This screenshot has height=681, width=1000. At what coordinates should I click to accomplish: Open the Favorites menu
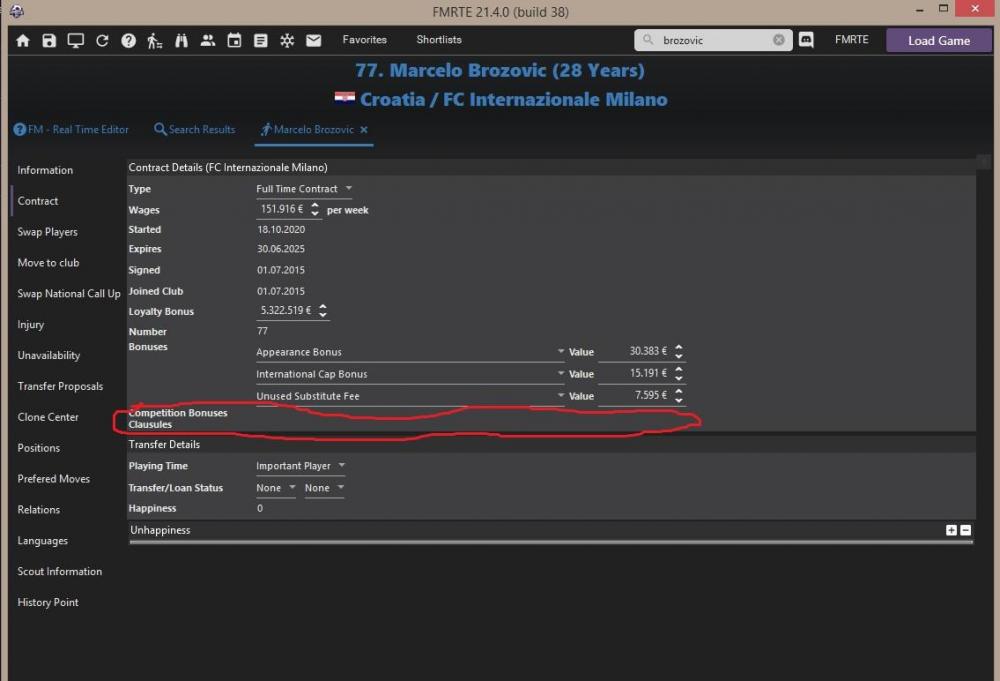[x=364, y=40]
